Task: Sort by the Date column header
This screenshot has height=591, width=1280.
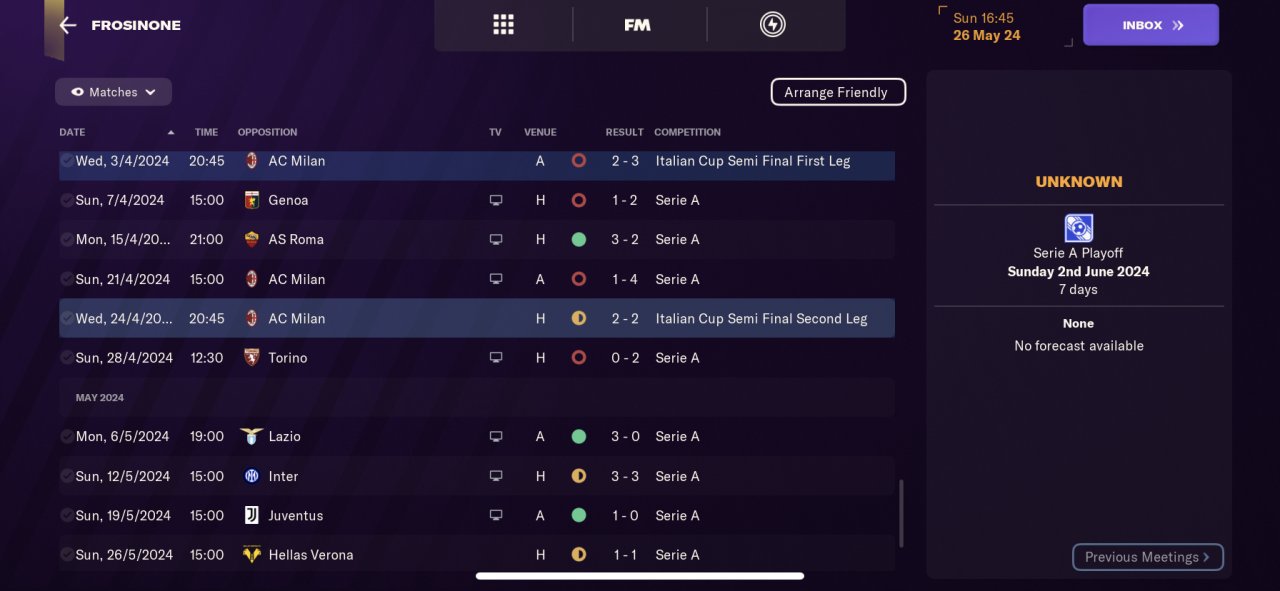Action: click(72, 132)
